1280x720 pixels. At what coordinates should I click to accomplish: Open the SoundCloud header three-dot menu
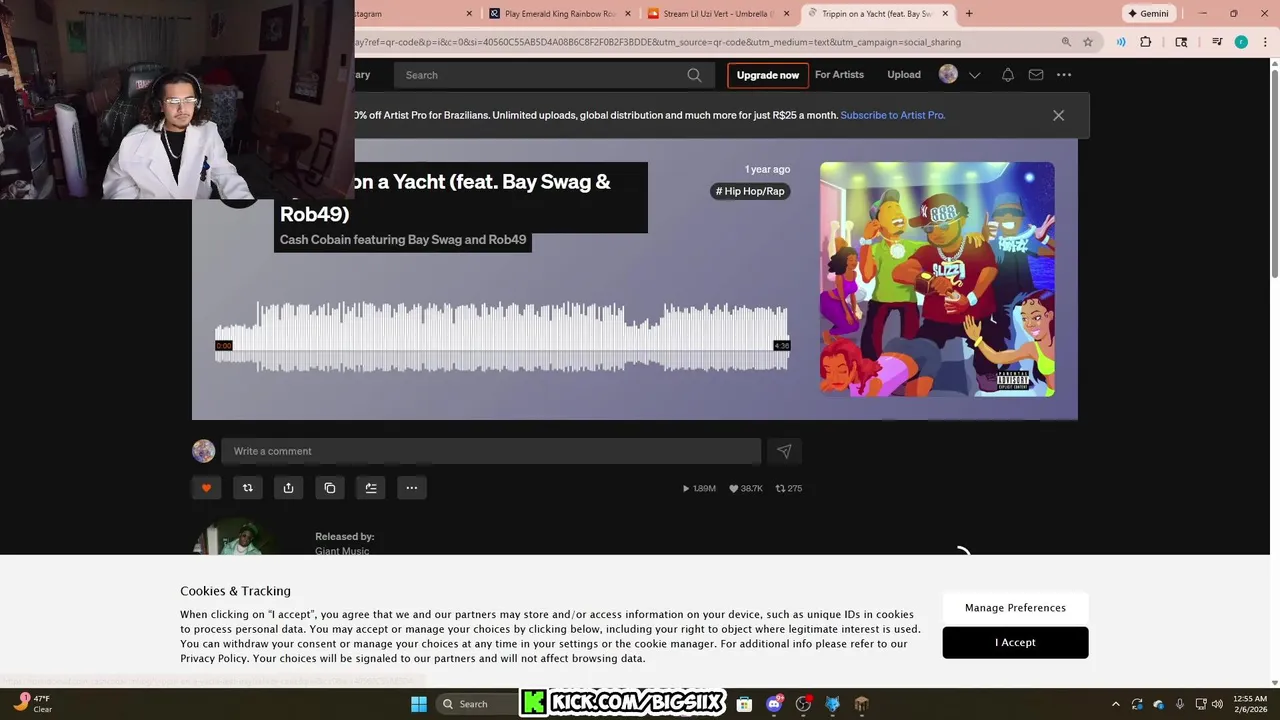1064,75
